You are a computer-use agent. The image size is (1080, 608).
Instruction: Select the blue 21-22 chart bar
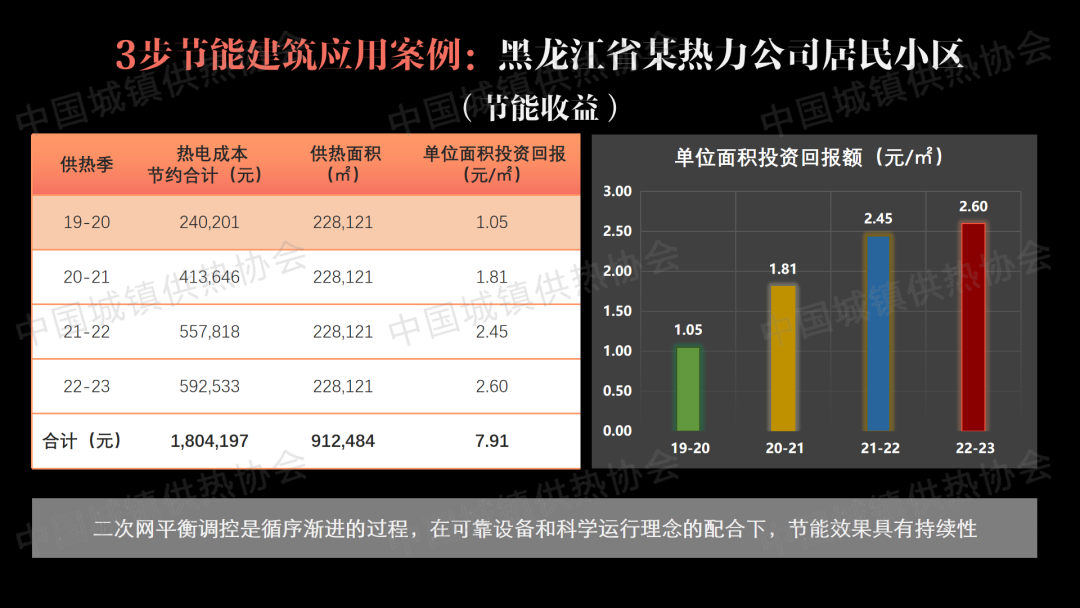(x=879, y=333)
